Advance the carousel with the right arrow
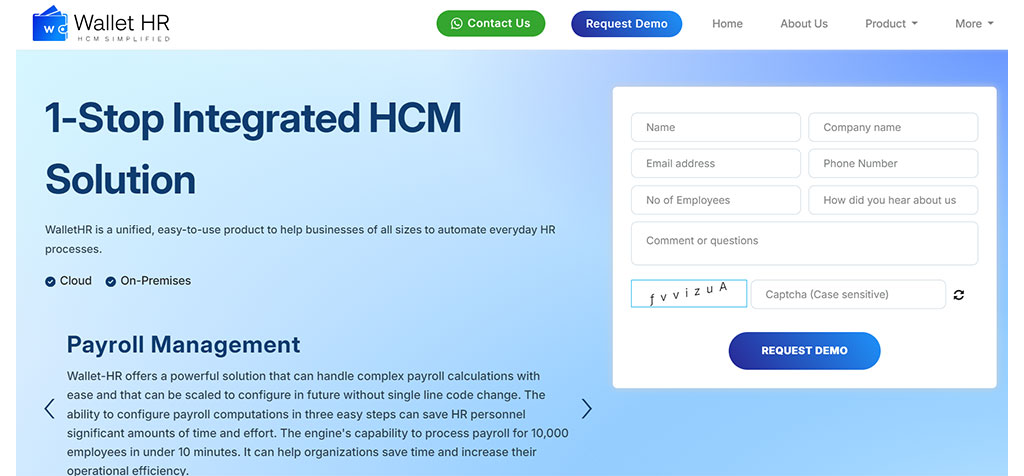The height and width of the screenshot is (476, 1024). [x=586, y=409]
